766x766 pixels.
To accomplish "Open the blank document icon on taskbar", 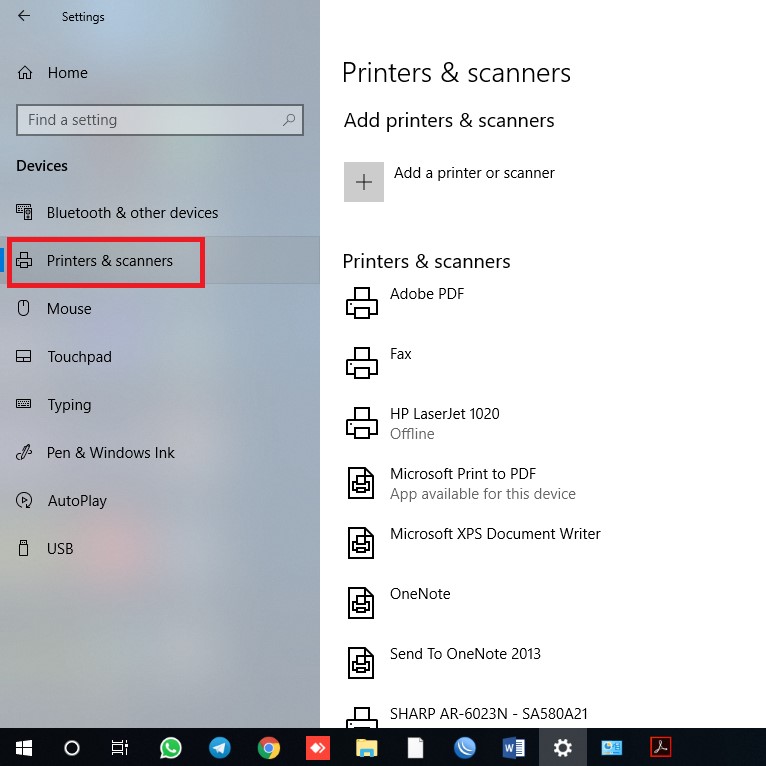I will [x=415, y=747].
